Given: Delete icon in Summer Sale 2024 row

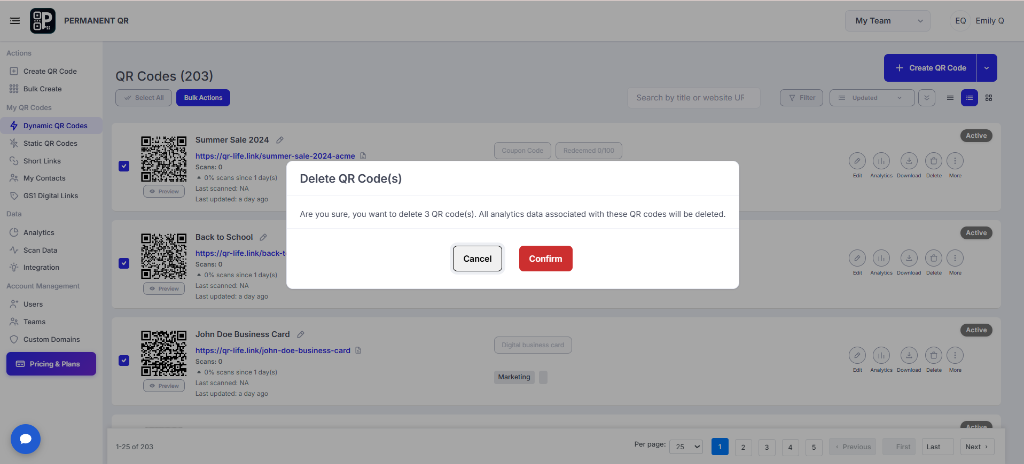Looking at the screenshot, I should coord(934,160).
